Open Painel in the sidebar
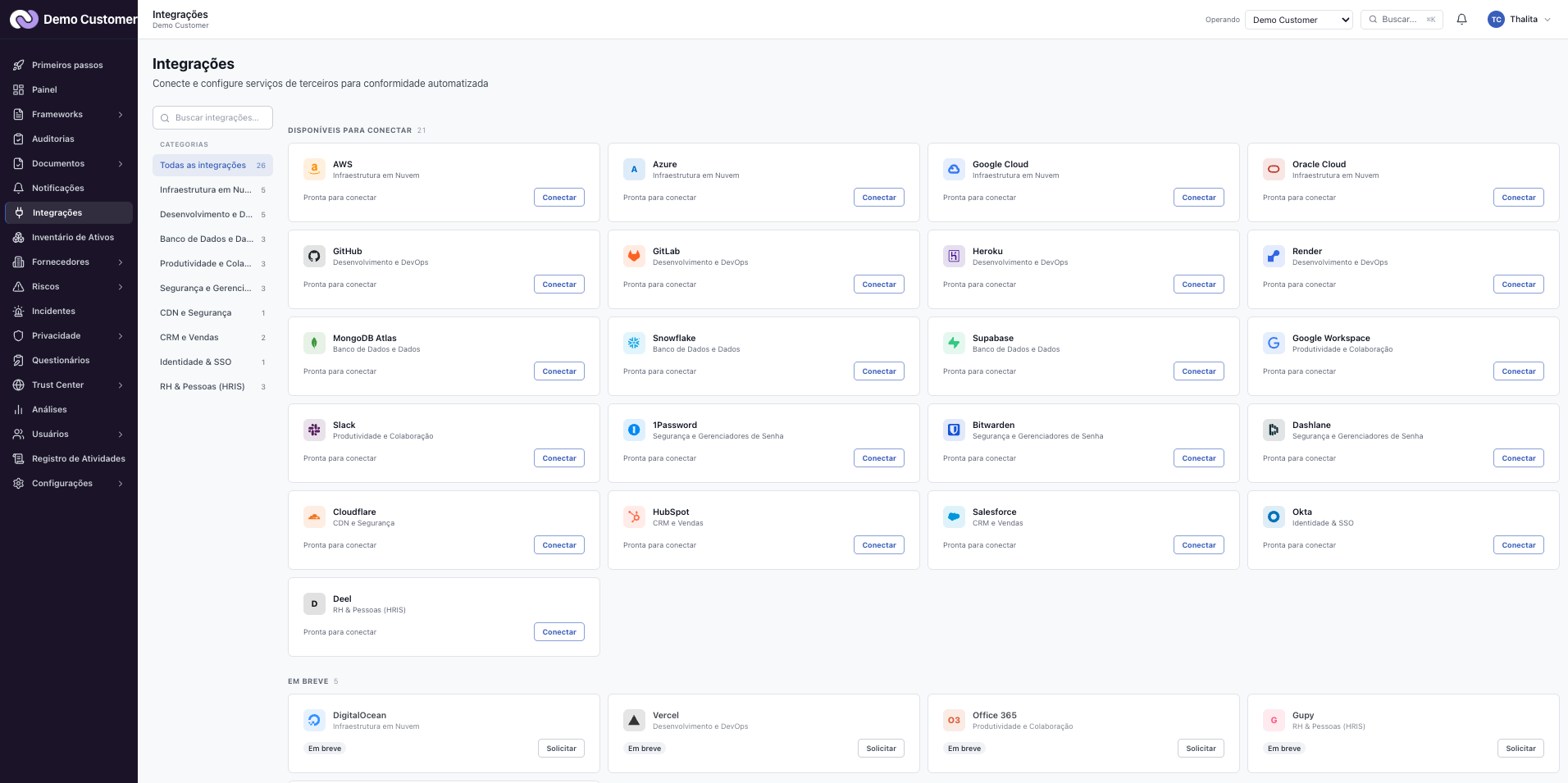 pyautogui.click(x=69, y=90)
